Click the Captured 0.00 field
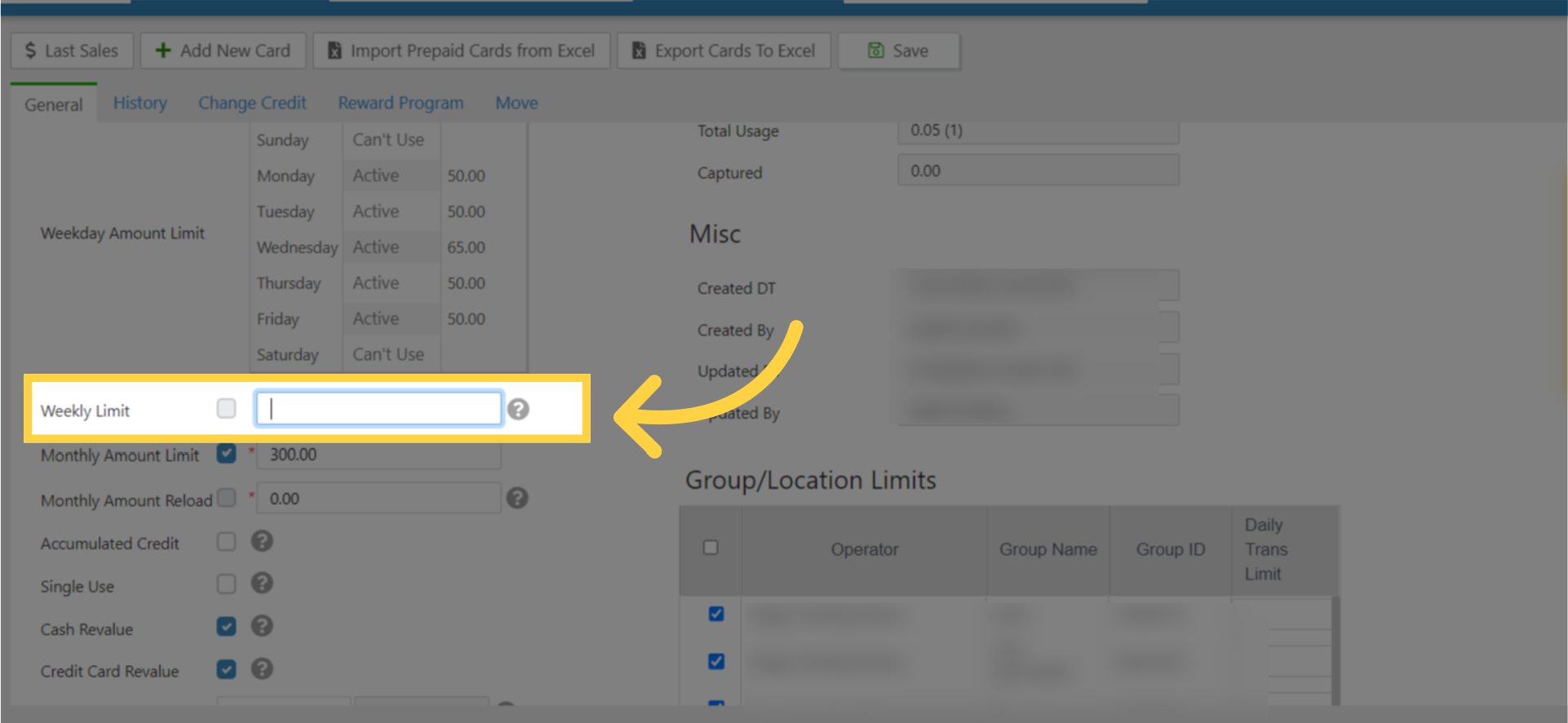The width and height of the screenshot is (1568, 723). click(1039, 171)
